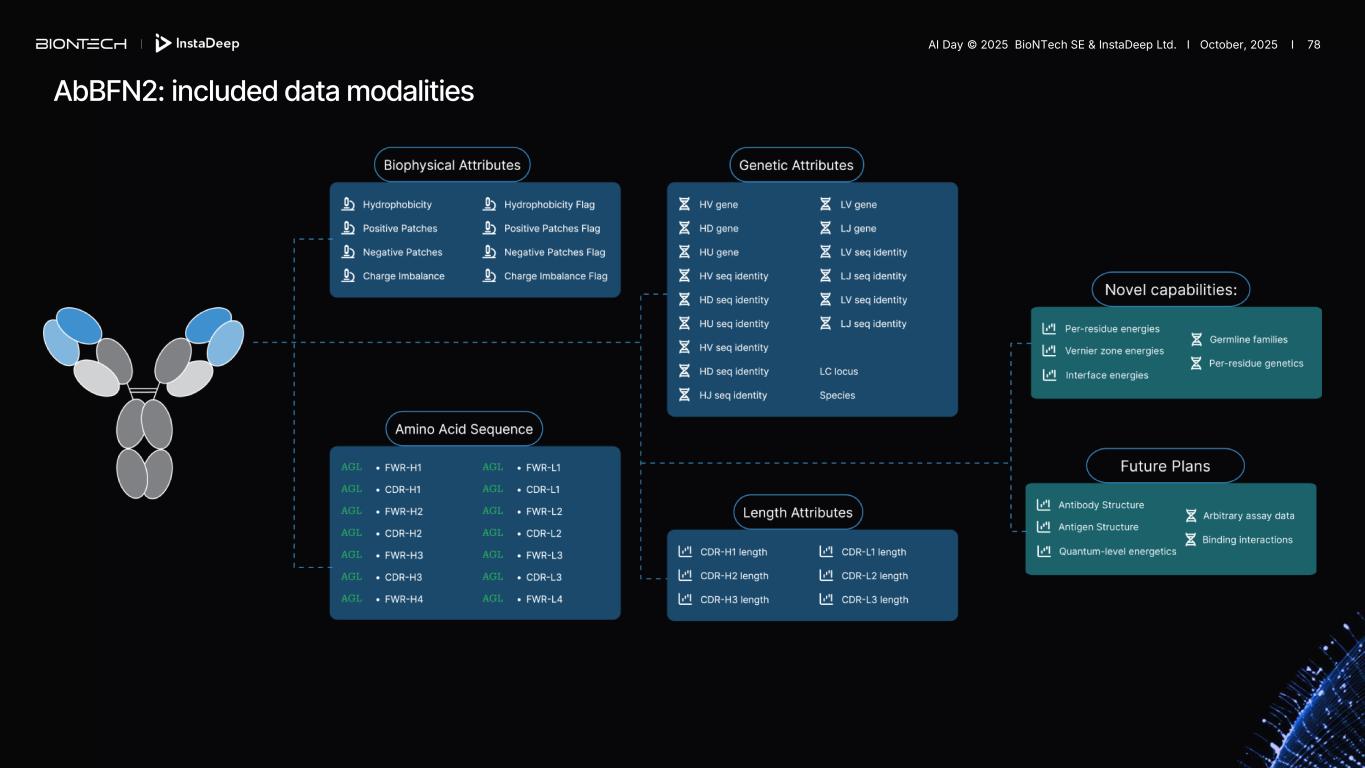Viewport: 1365px width, 768px height.
Task: Click the chart icon beside CDR-H1 length
Action: click(x=685, y=552)
